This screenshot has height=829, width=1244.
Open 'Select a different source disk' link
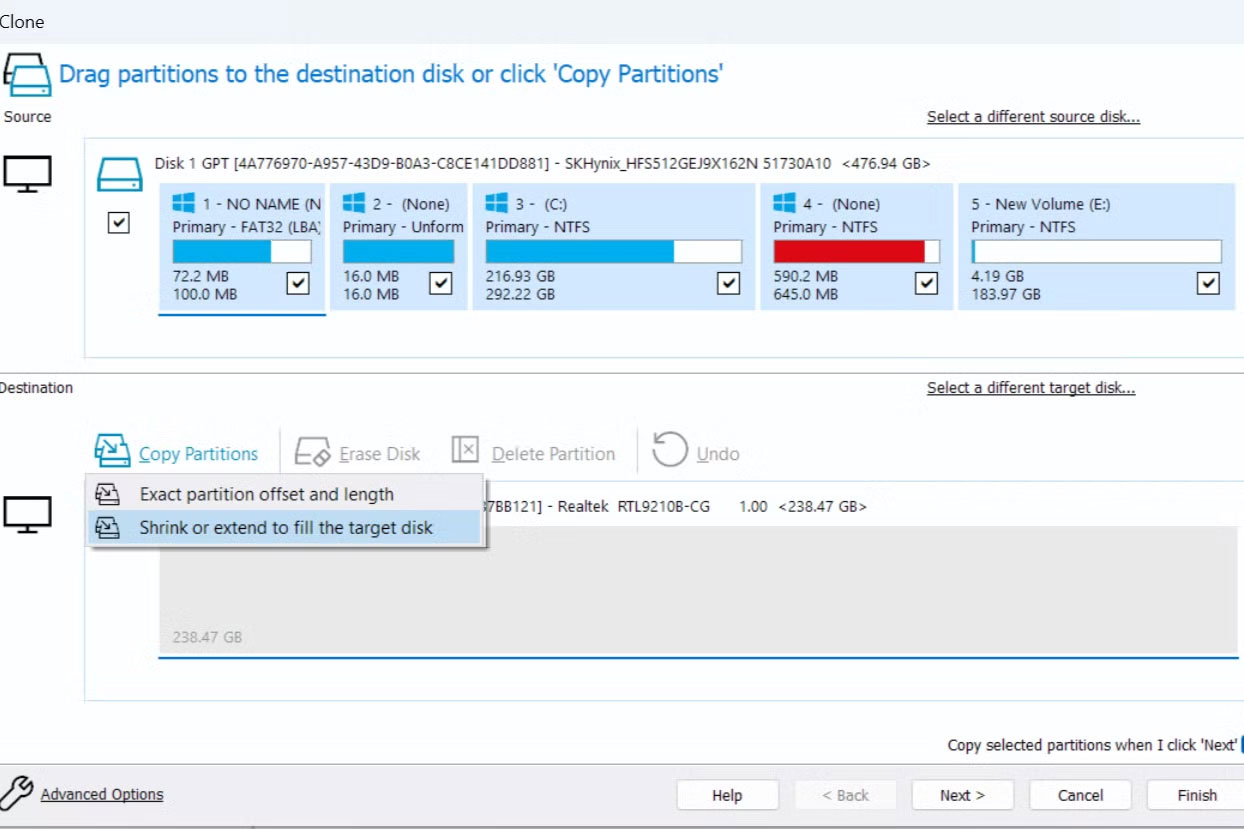coord(1032,116)
